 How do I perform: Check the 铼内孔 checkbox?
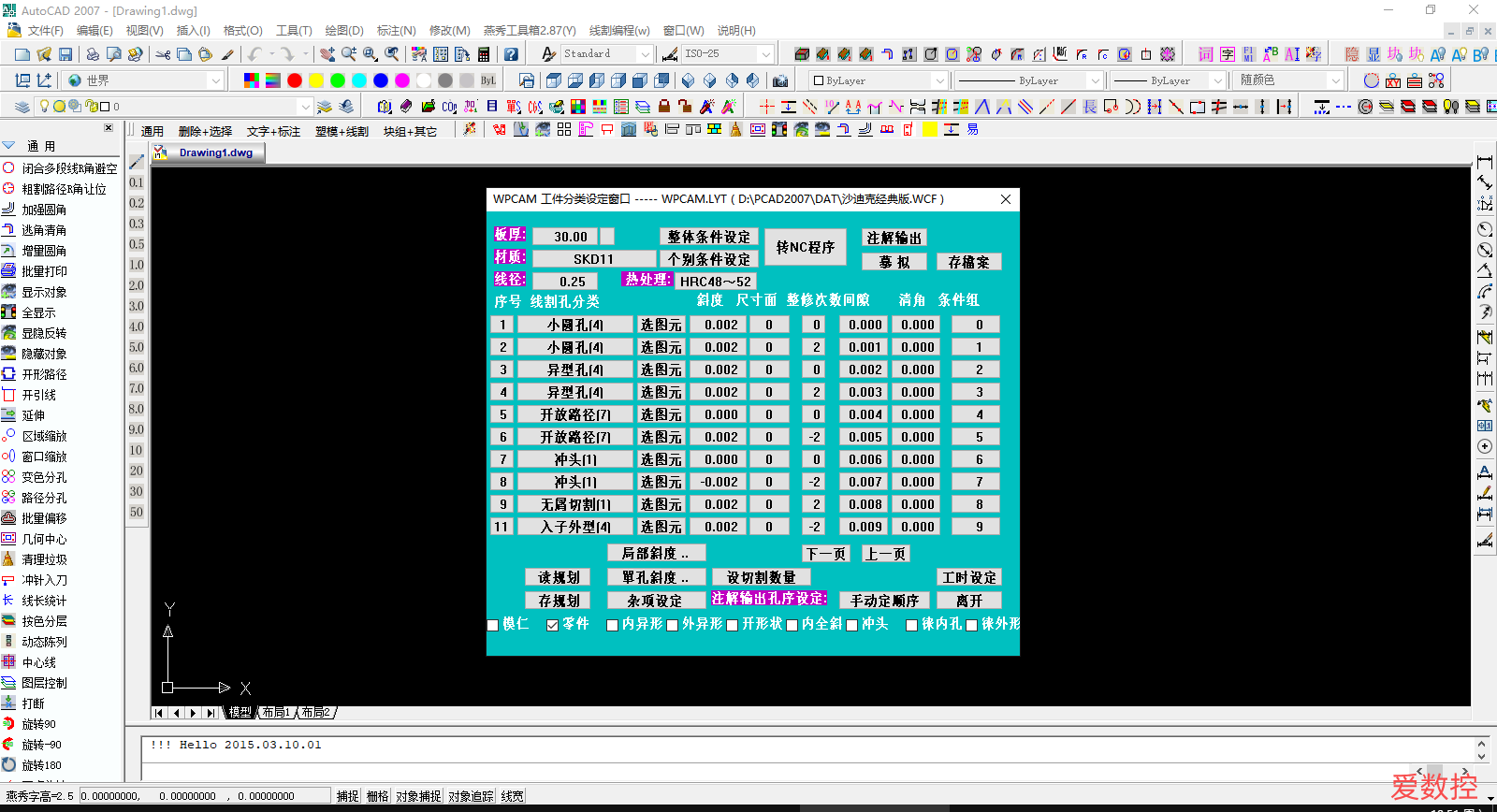point(912,625)
